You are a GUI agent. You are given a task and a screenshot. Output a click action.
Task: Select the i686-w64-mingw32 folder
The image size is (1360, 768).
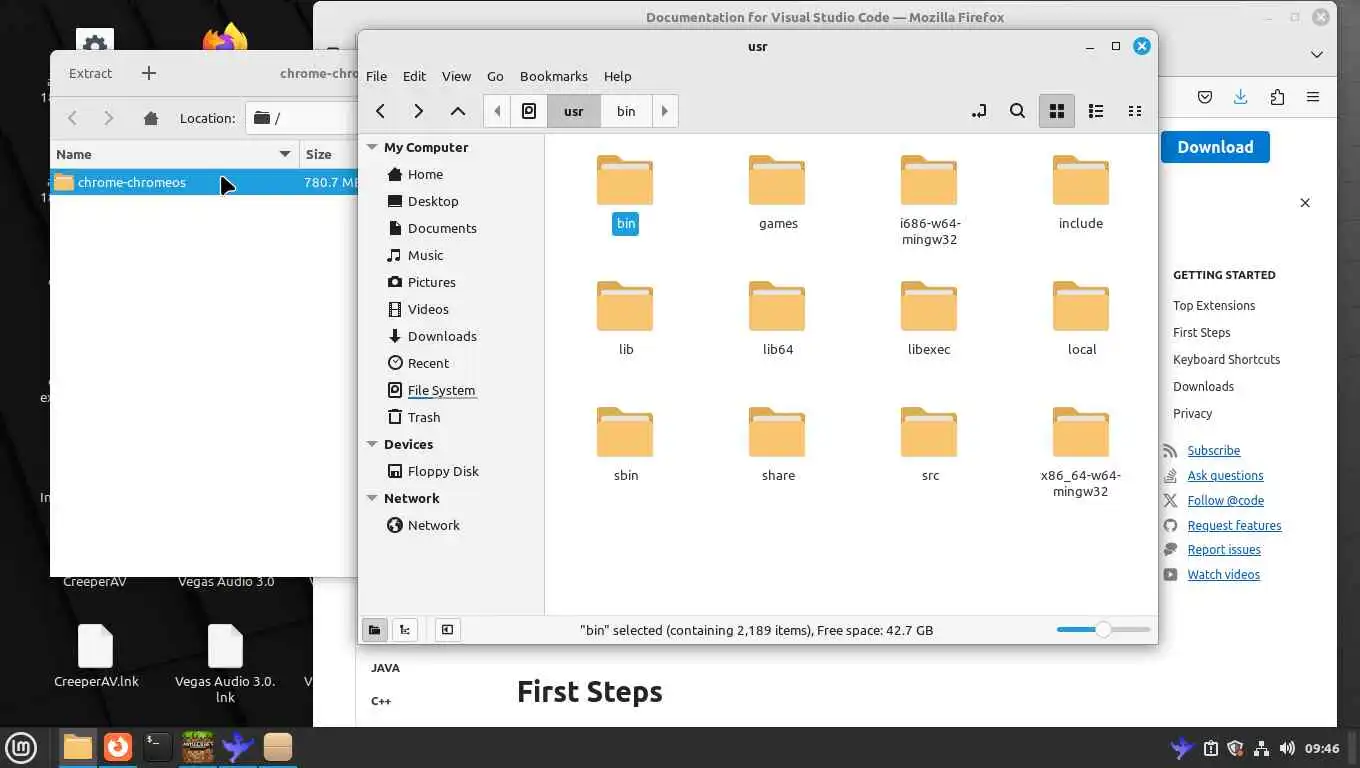point(929,200)
